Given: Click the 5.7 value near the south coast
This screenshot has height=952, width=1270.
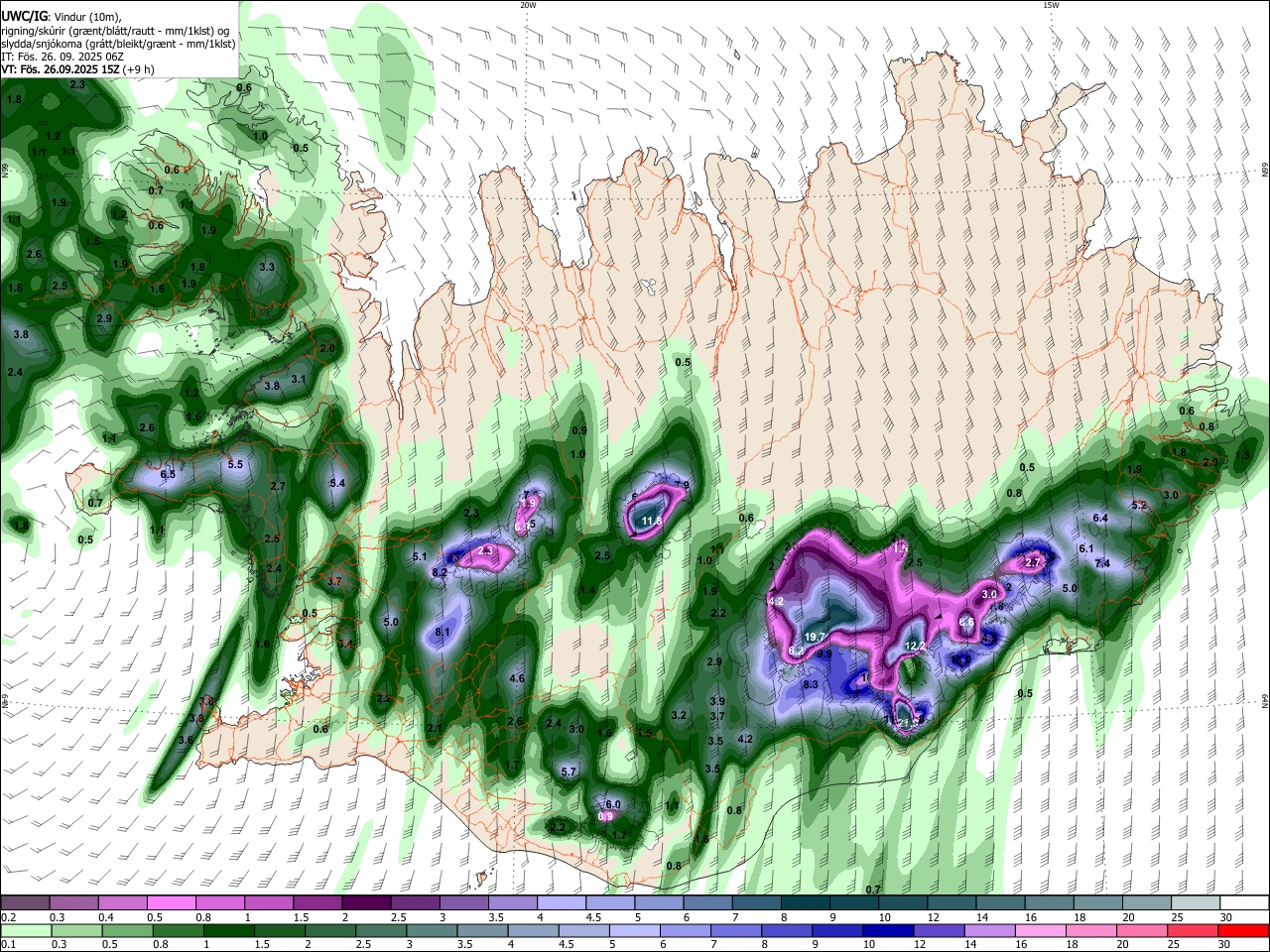Looking at the screenshot, I should pos(569,772).
